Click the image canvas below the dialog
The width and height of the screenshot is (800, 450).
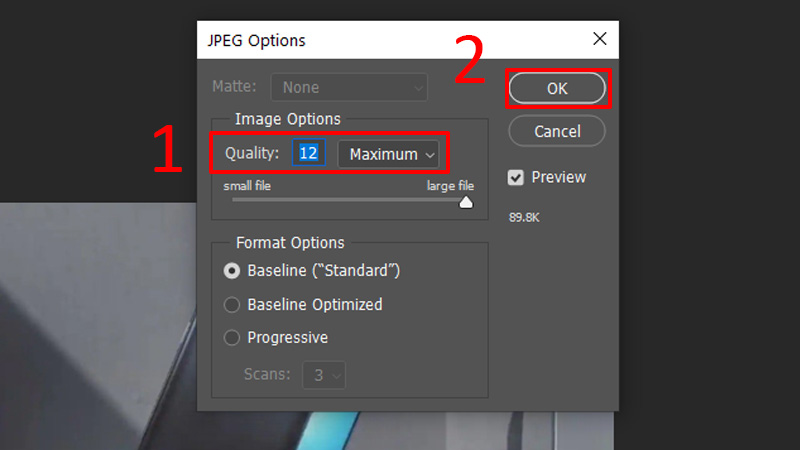(100, 330)
